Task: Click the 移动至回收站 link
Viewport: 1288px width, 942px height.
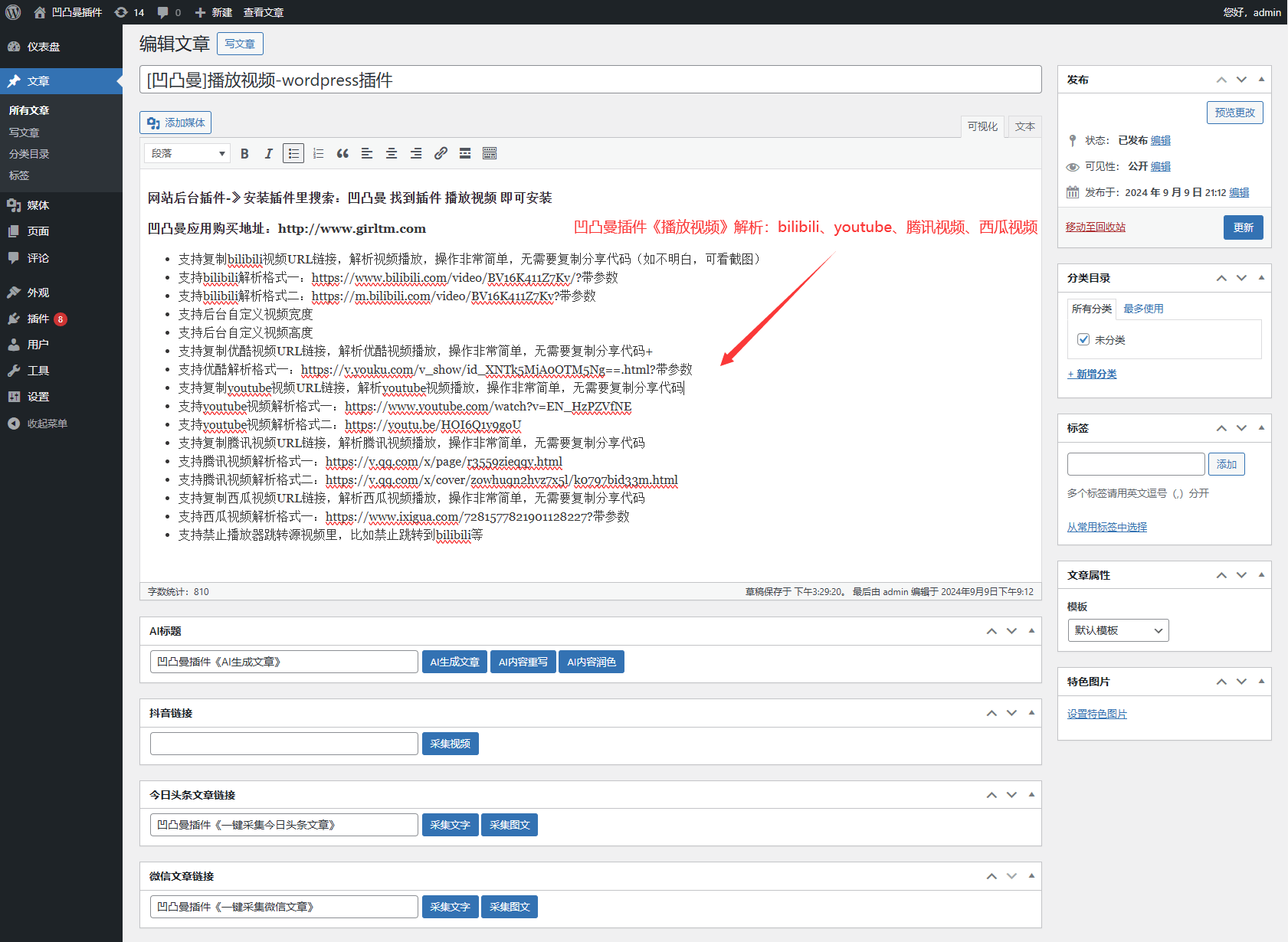Action: [x=1096, y=227]
